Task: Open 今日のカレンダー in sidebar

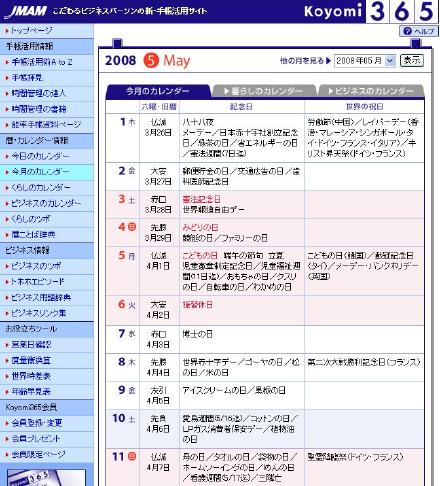Action: pos(40,156)
